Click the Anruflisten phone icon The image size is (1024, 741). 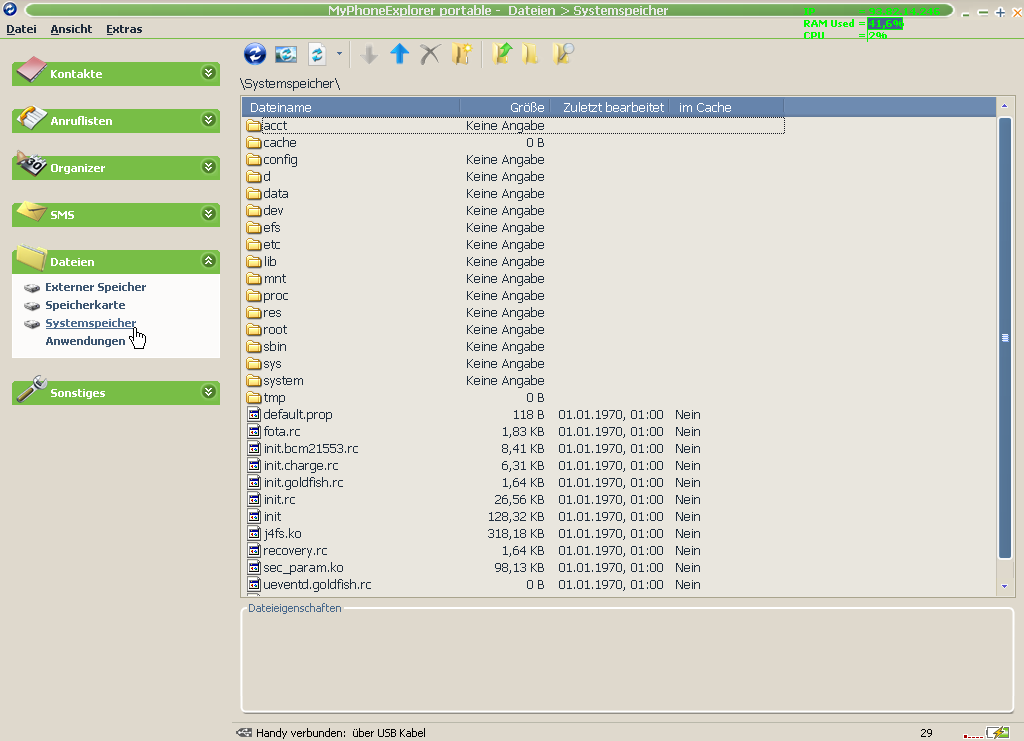click(x=31, y=118)
